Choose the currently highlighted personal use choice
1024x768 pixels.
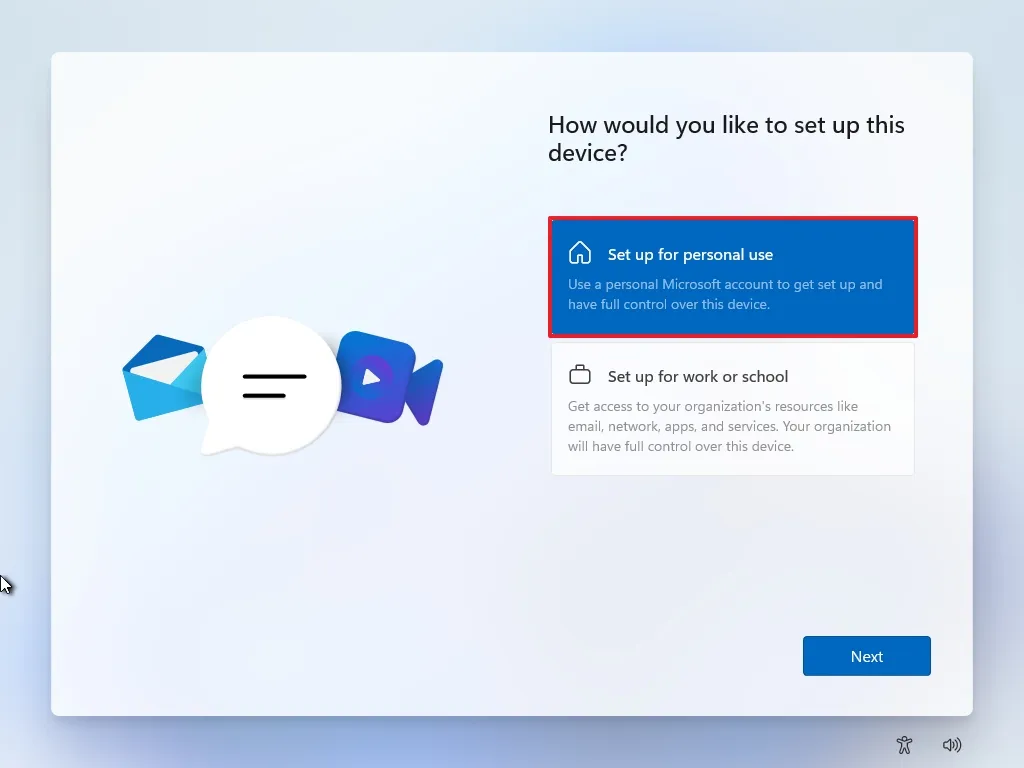coord(732,277)
